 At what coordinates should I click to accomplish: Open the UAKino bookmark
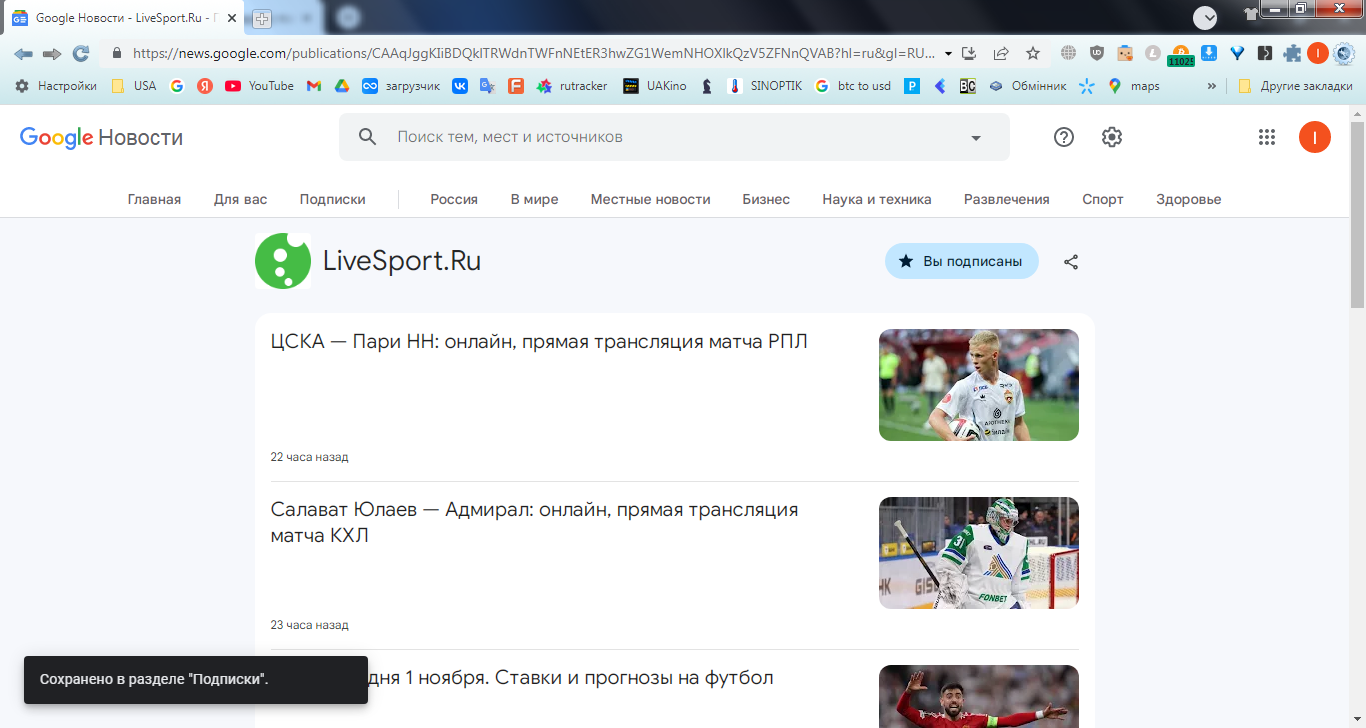pyautogui.click(x=655, y=86)
